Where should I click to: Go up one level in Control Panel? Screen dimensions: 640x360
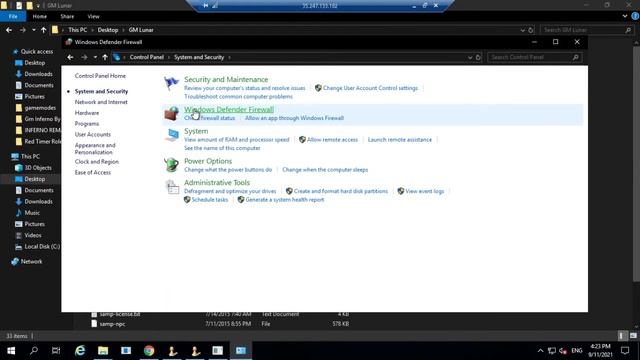tap(105, 57)
